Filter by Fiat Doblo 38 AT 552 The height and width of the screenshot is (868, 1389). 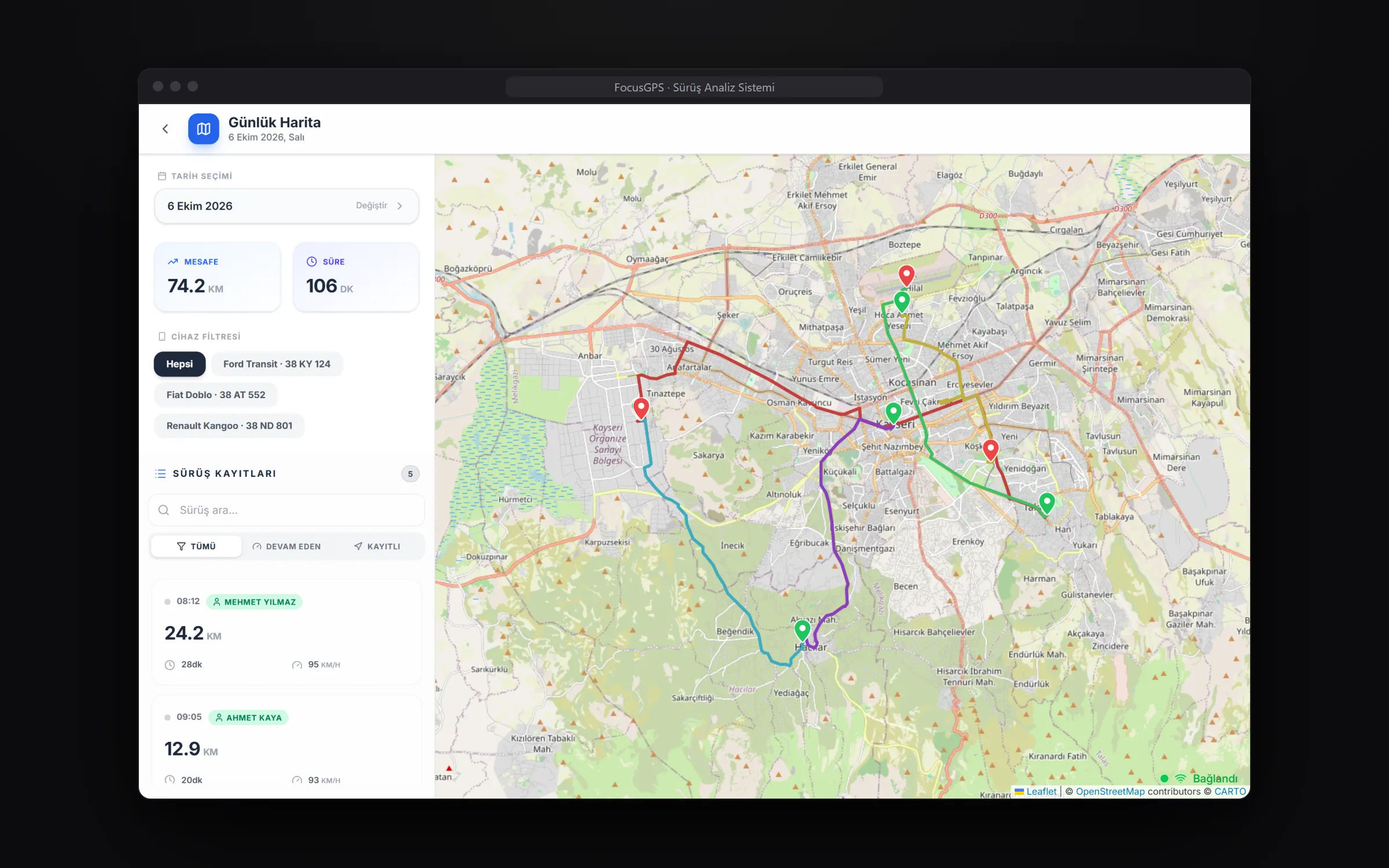pyautogui.click(x=216, y=395)
